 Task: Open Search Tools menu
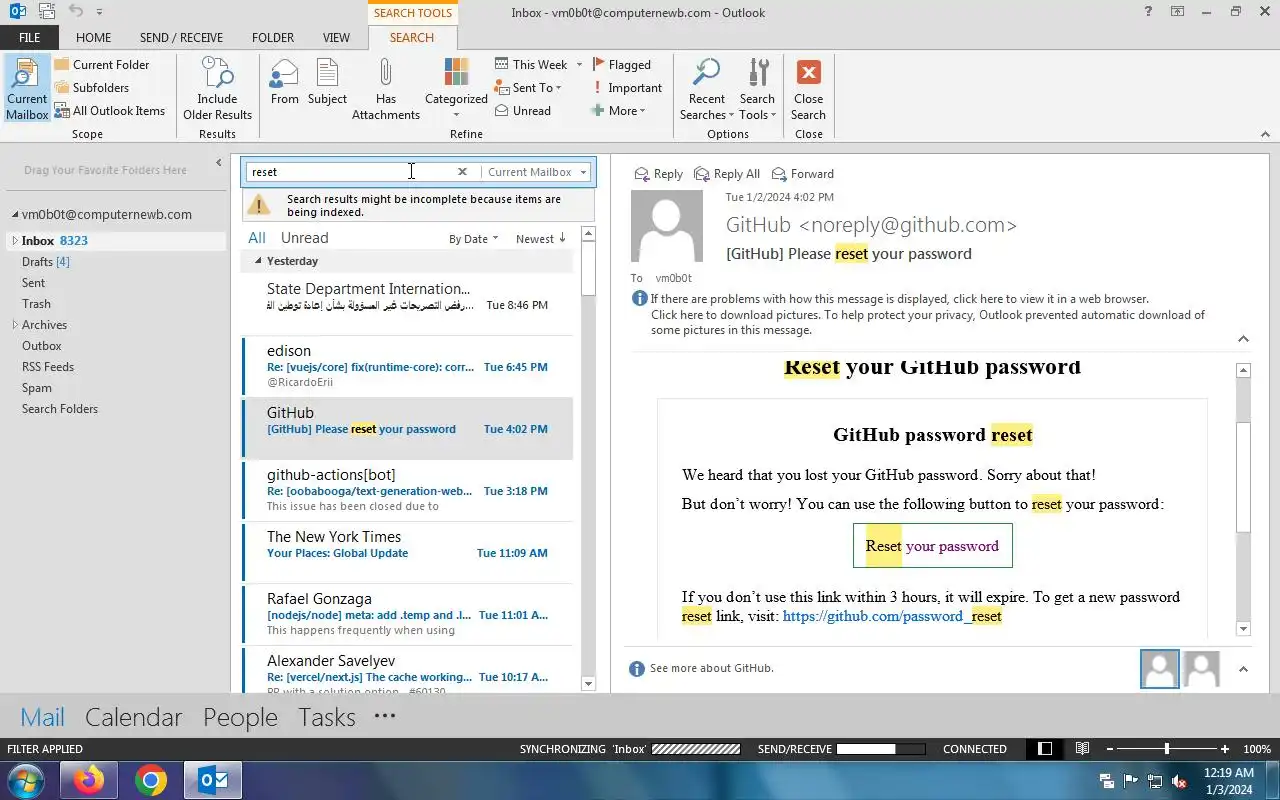tap(757, 89)
